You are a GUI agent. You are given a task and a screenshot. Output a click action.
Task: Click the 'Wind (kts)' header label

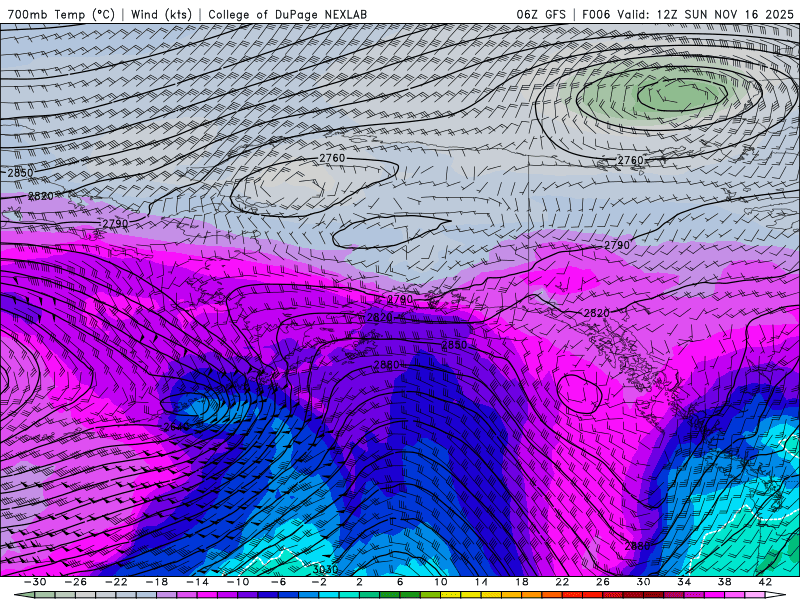click(161, 14)
